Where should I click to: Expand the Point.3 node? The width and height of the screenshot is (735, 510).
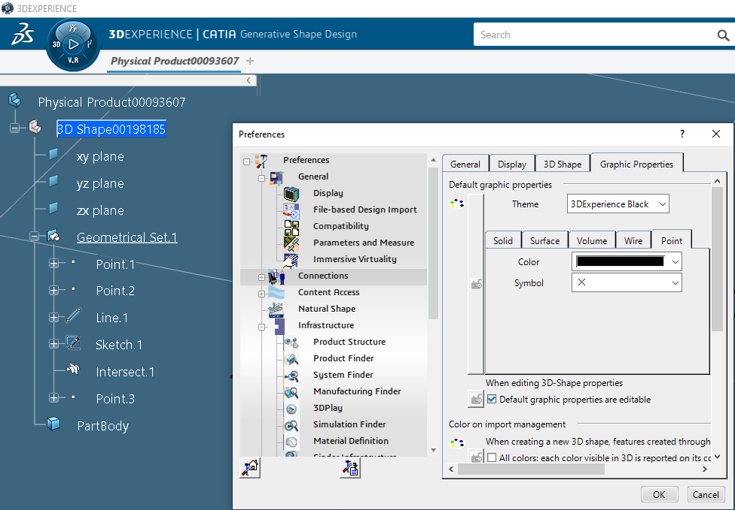tap(54, 398)
